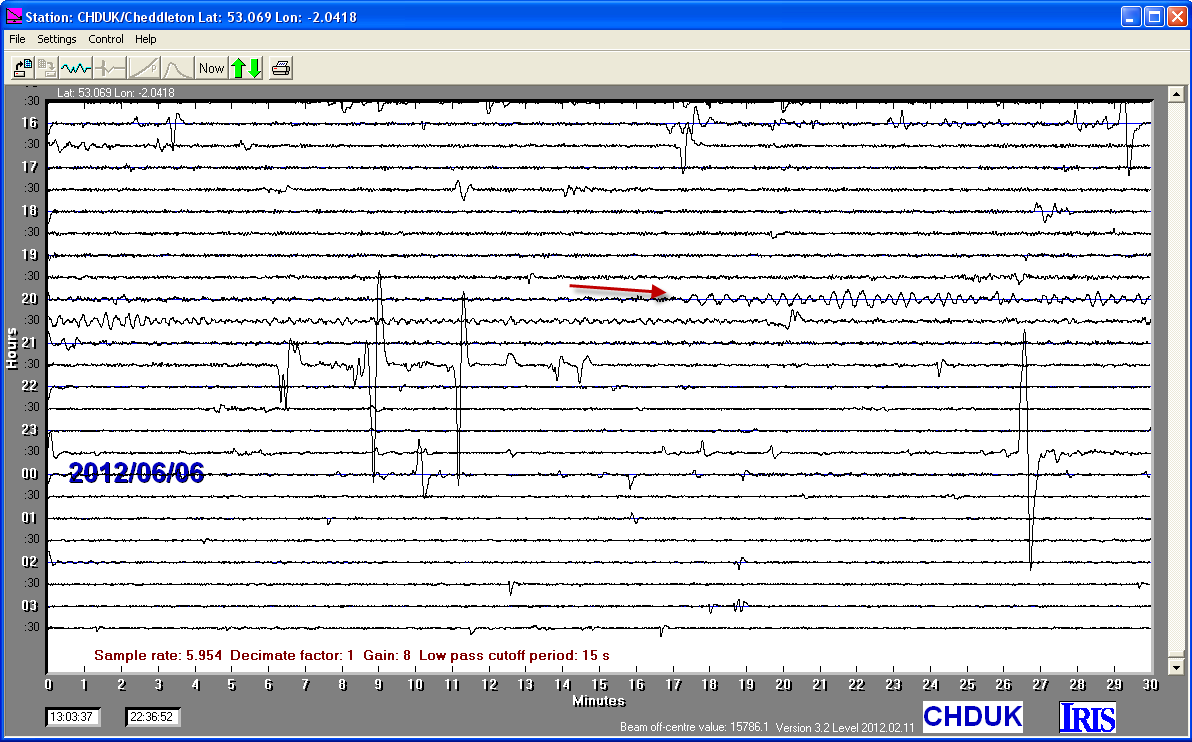Open the Settings menu

(x=57, y=39)
